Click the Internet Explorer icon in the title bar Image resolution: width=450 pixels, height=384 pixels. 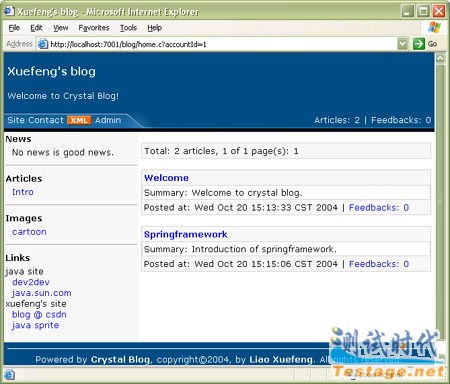(9, 11)
